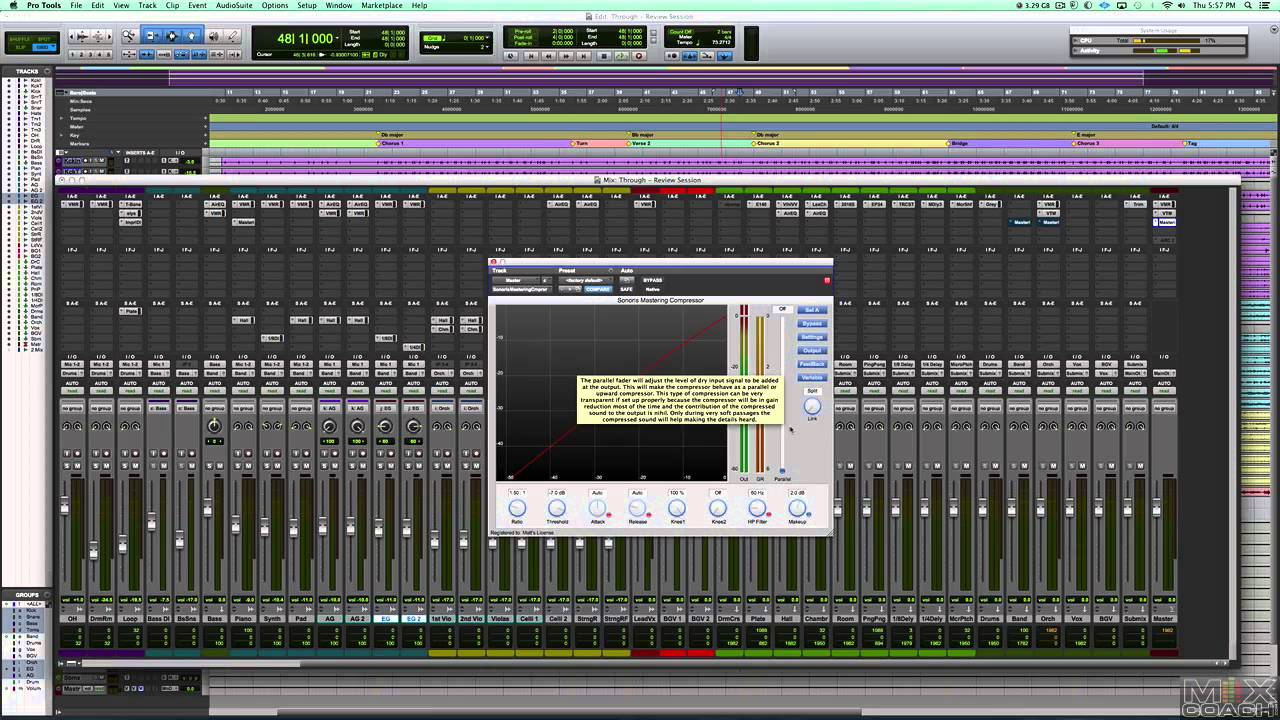Image resolution: width=1280 pixels, height=720 pixels.
Task: Select the Zoomer tool in the toolbar
Action: [x=129, y=36]
